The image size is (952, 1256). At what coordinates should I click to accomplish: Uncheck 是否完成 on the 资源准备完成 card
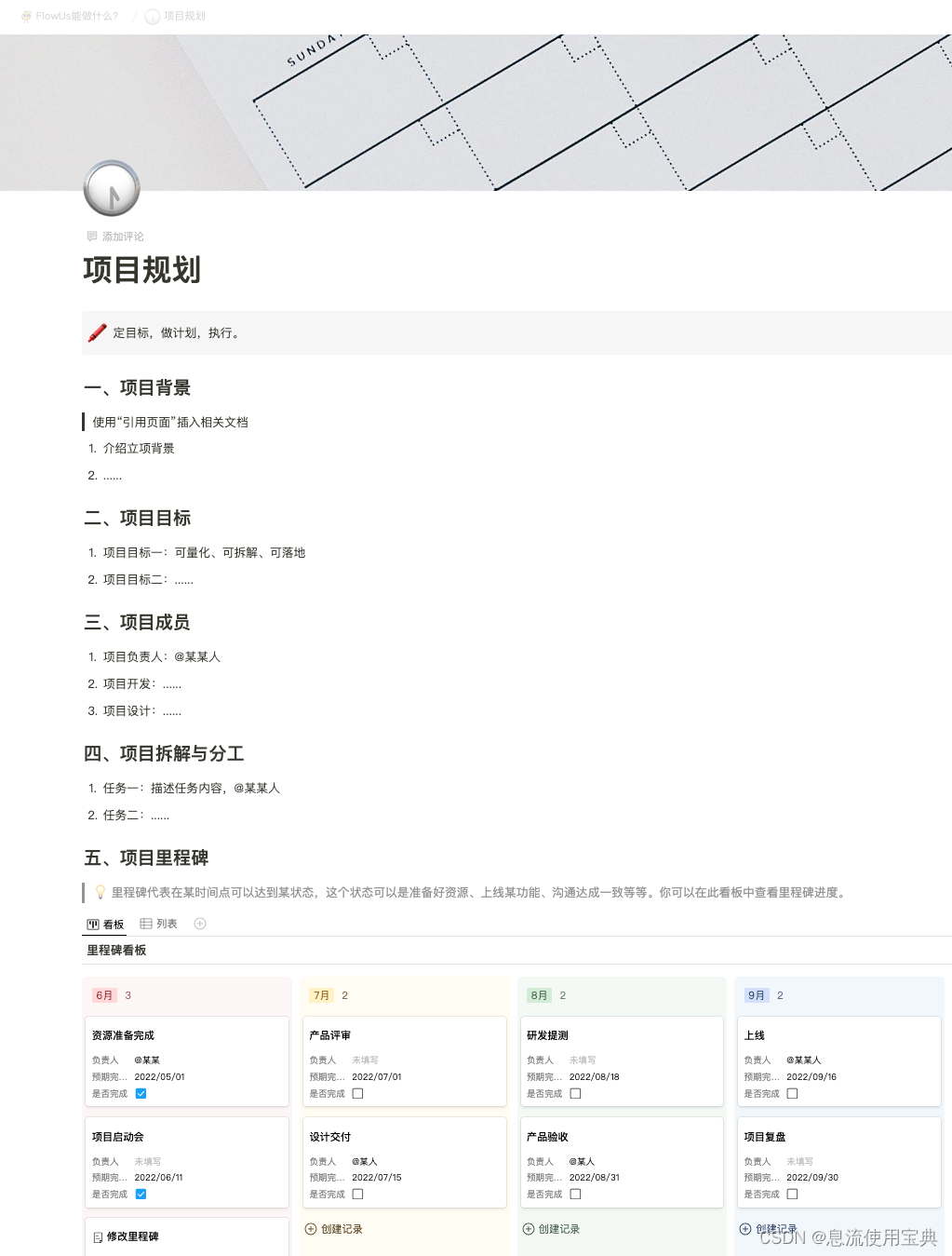[141, 1093]
